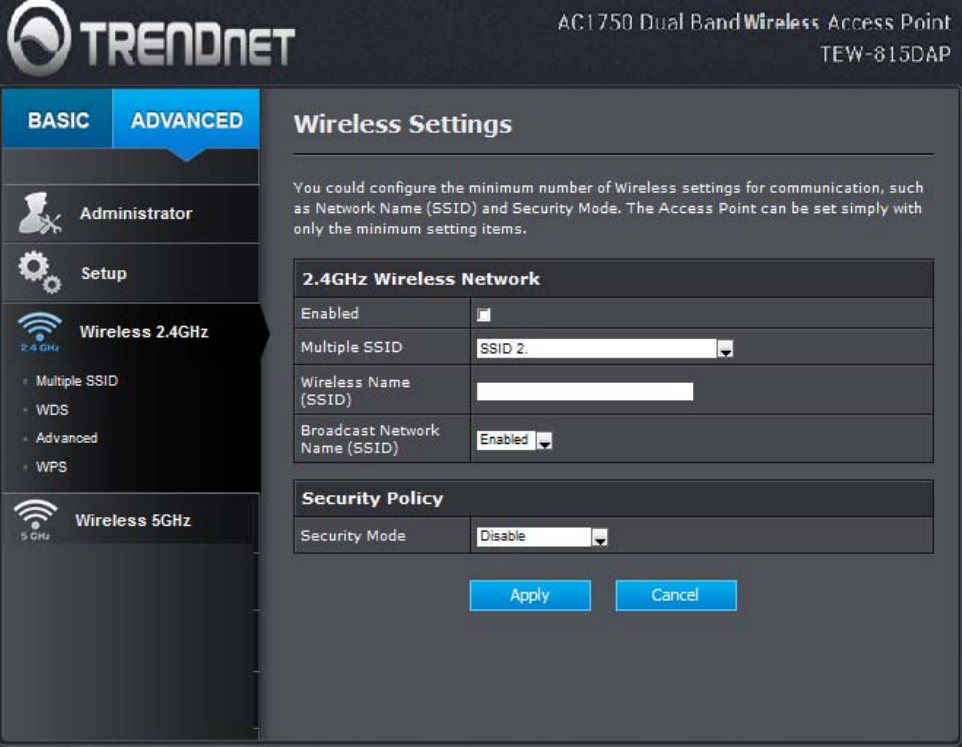Open the WDS submenu link
Viewport: 962px width, 747px height.
coord(52,410)
